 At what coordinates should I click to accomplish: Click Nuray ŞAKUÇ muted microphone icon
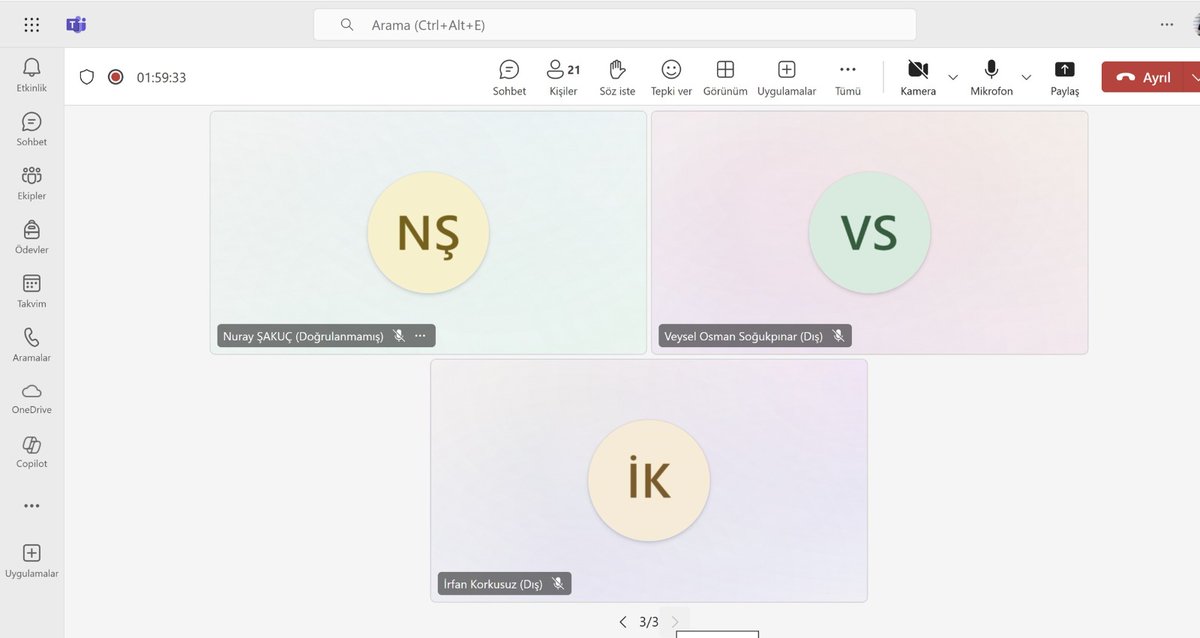(x=399, y=336)
